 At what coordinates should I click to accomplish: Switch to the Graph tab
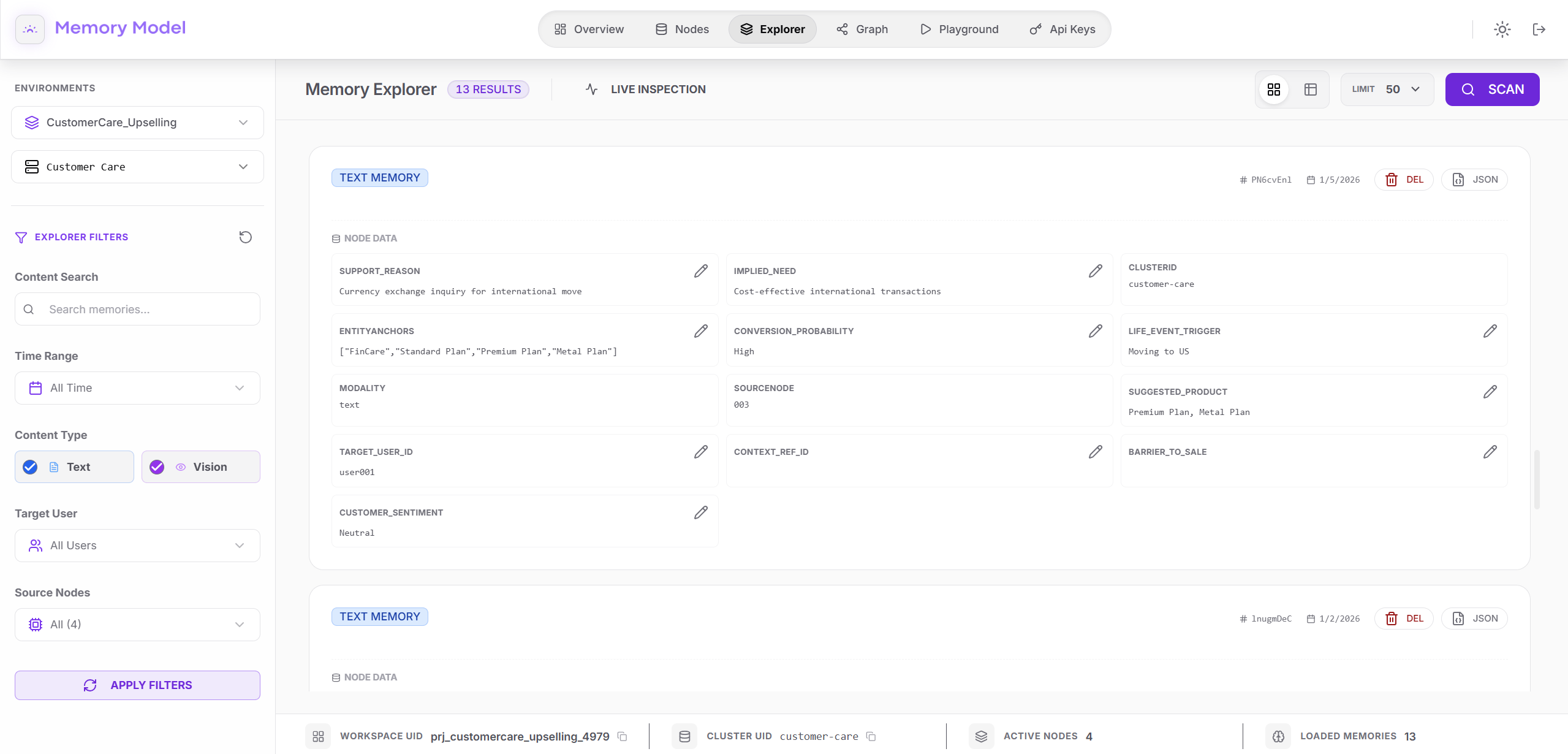tap(862, 29)
